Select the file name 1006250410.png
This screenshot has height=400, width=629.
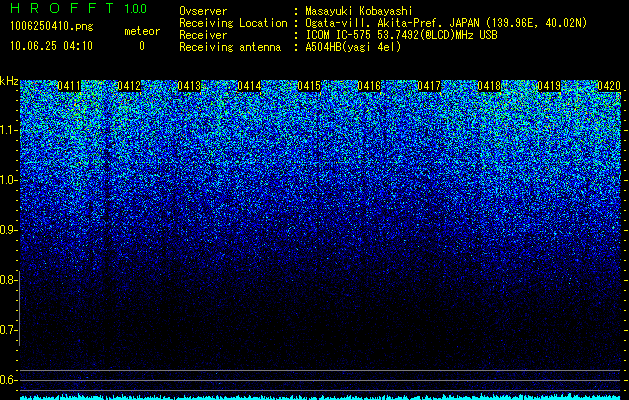[51, 26]
